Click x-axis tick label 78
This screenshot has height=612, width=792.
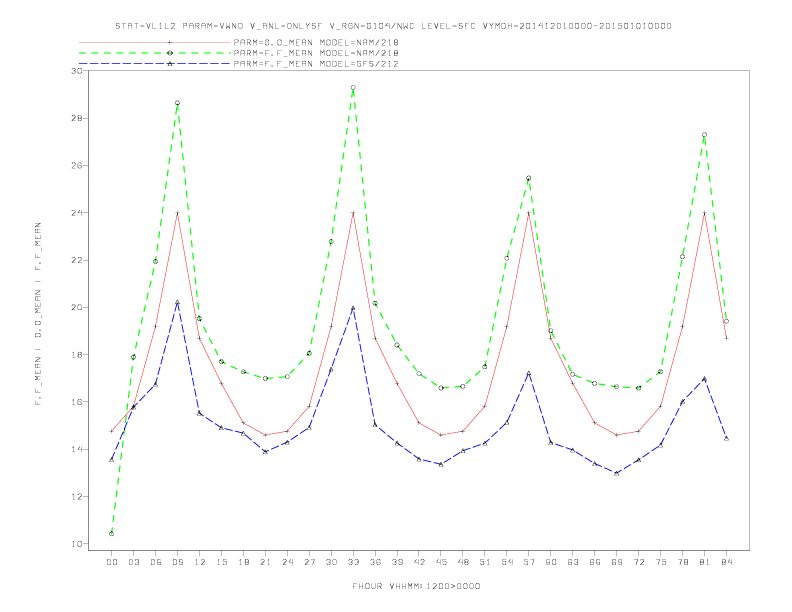pyautogui.click(x=682, y=562)
